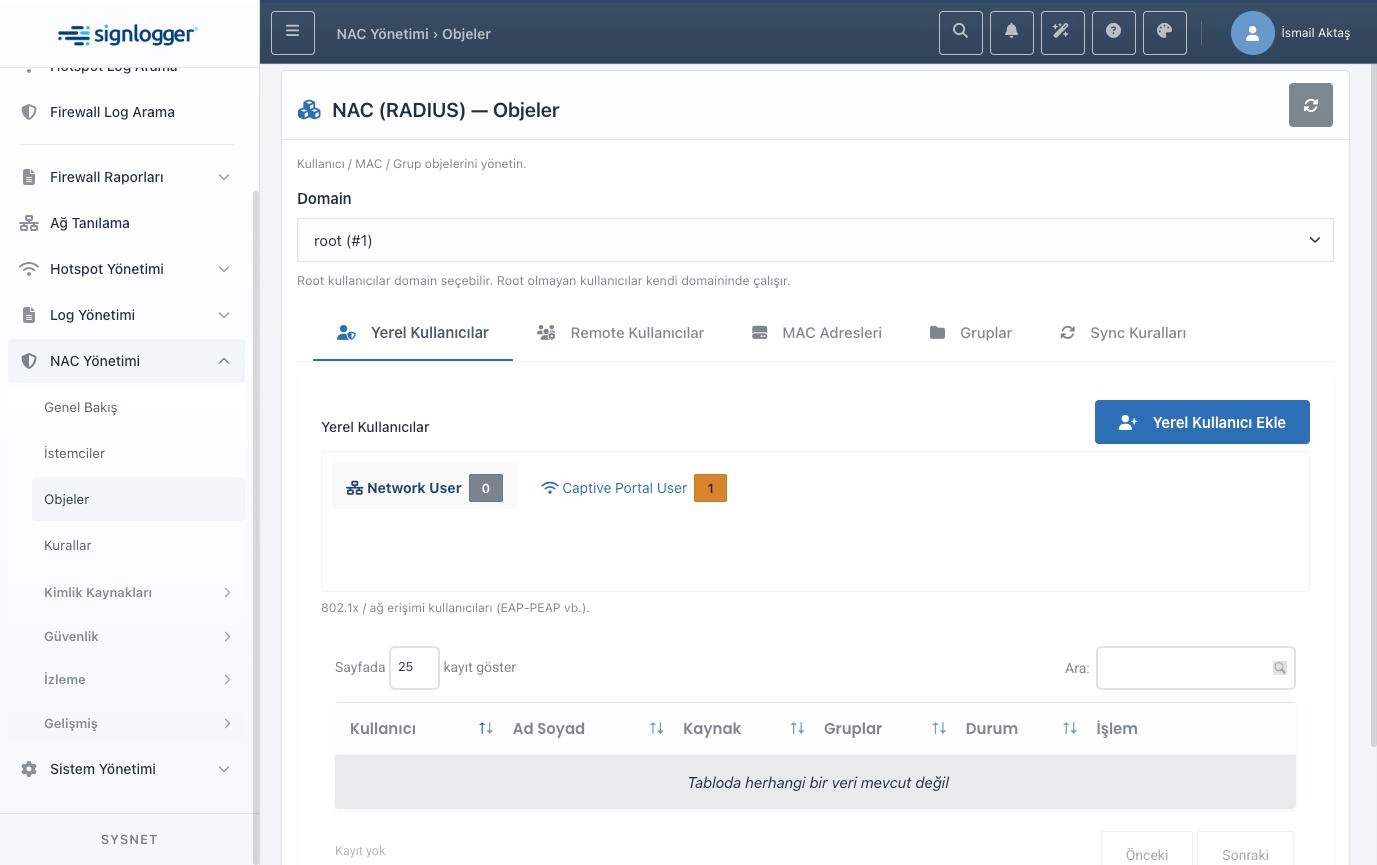This screenshot has height=865, width=1377.
Task: Expand Güvenlik submenu chevron
Action: click(227, 636)
